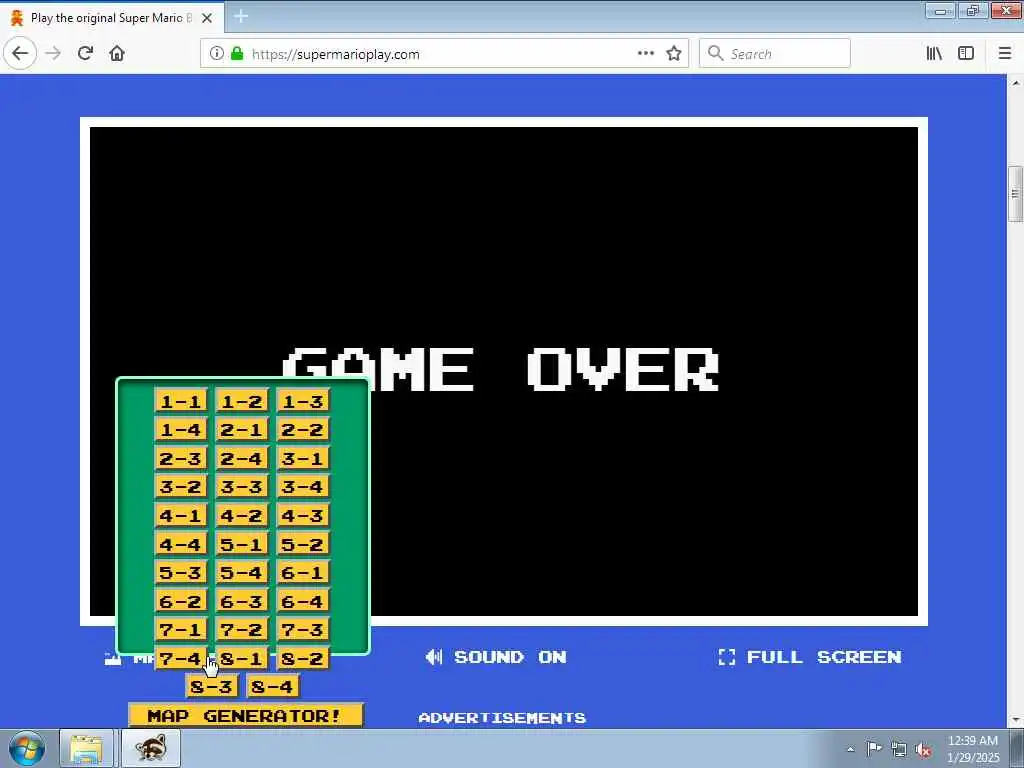Load world 4-3

[x=303, y=515]
